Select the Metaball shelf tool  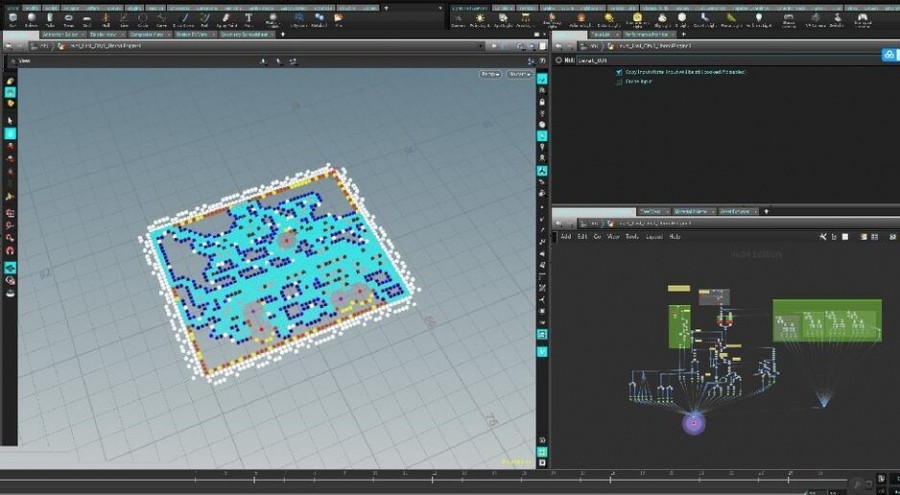pos(319,20)
